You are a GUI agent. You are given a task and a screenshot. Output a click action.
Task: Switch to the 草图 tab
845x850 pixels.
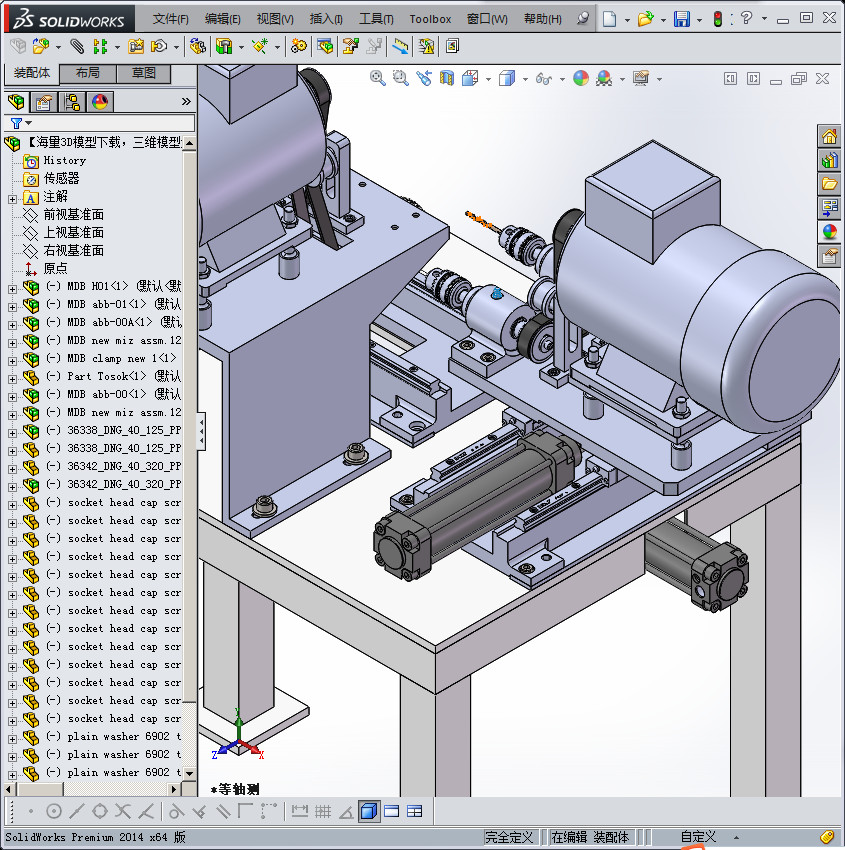point(144,73)
